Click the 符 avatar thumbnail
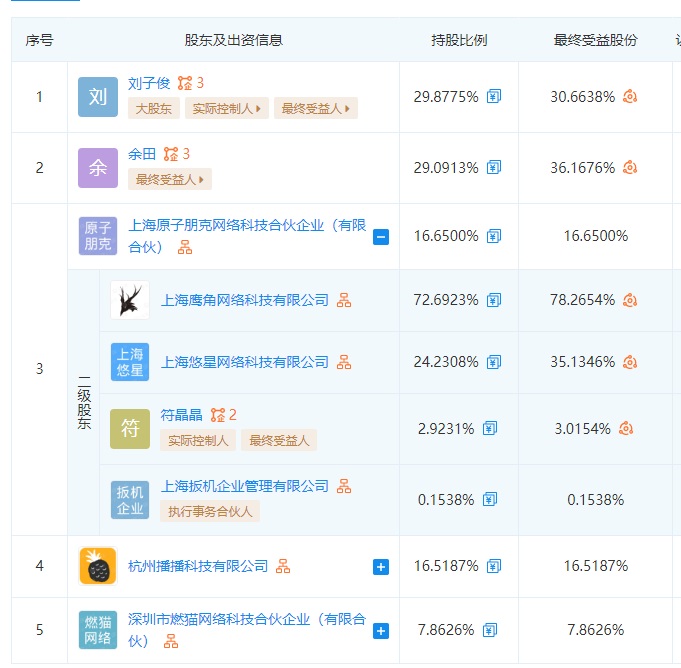 tap(130, 429)
